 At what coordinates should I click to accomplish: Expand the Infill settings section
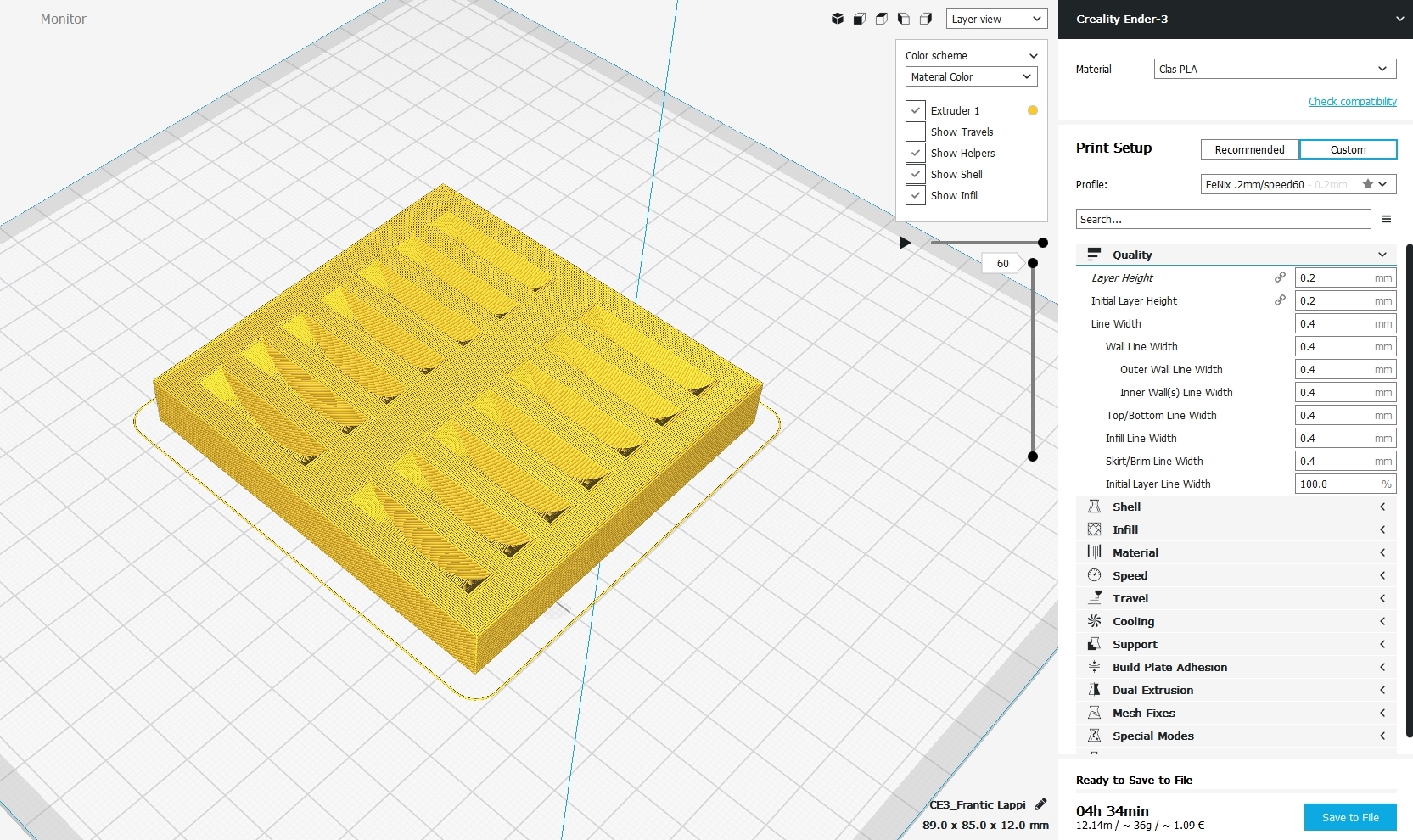1382,529
